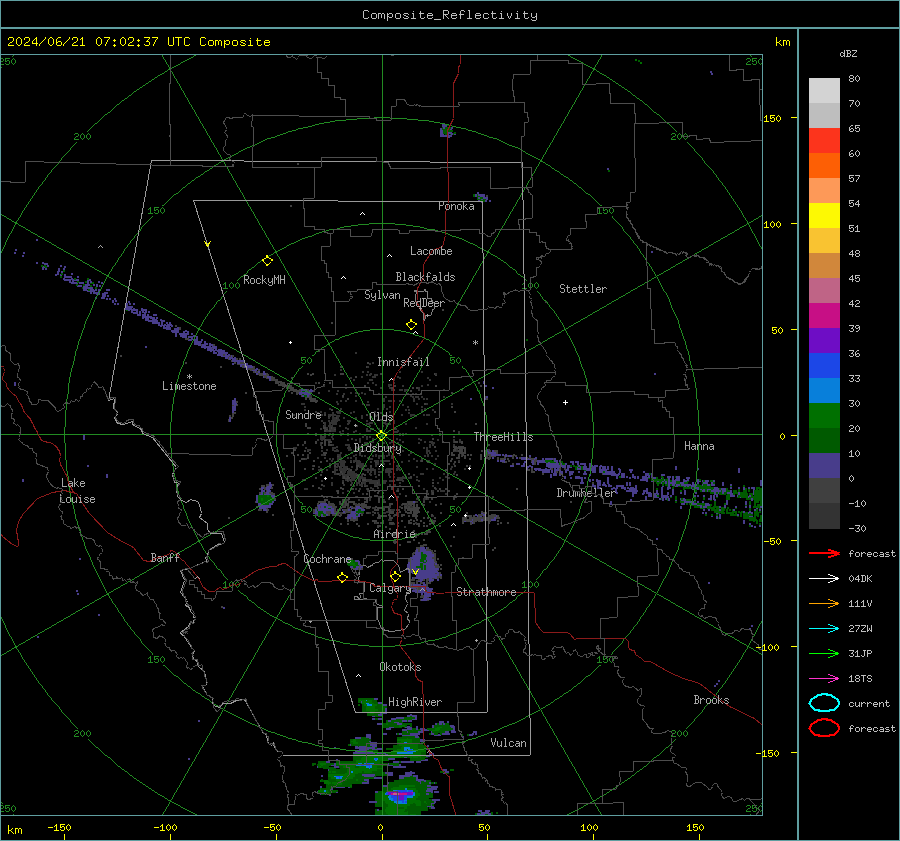900x841 pixels.
Task: Click the Didsbury city label
Action: pyautogui.click(x=377, y=448)
